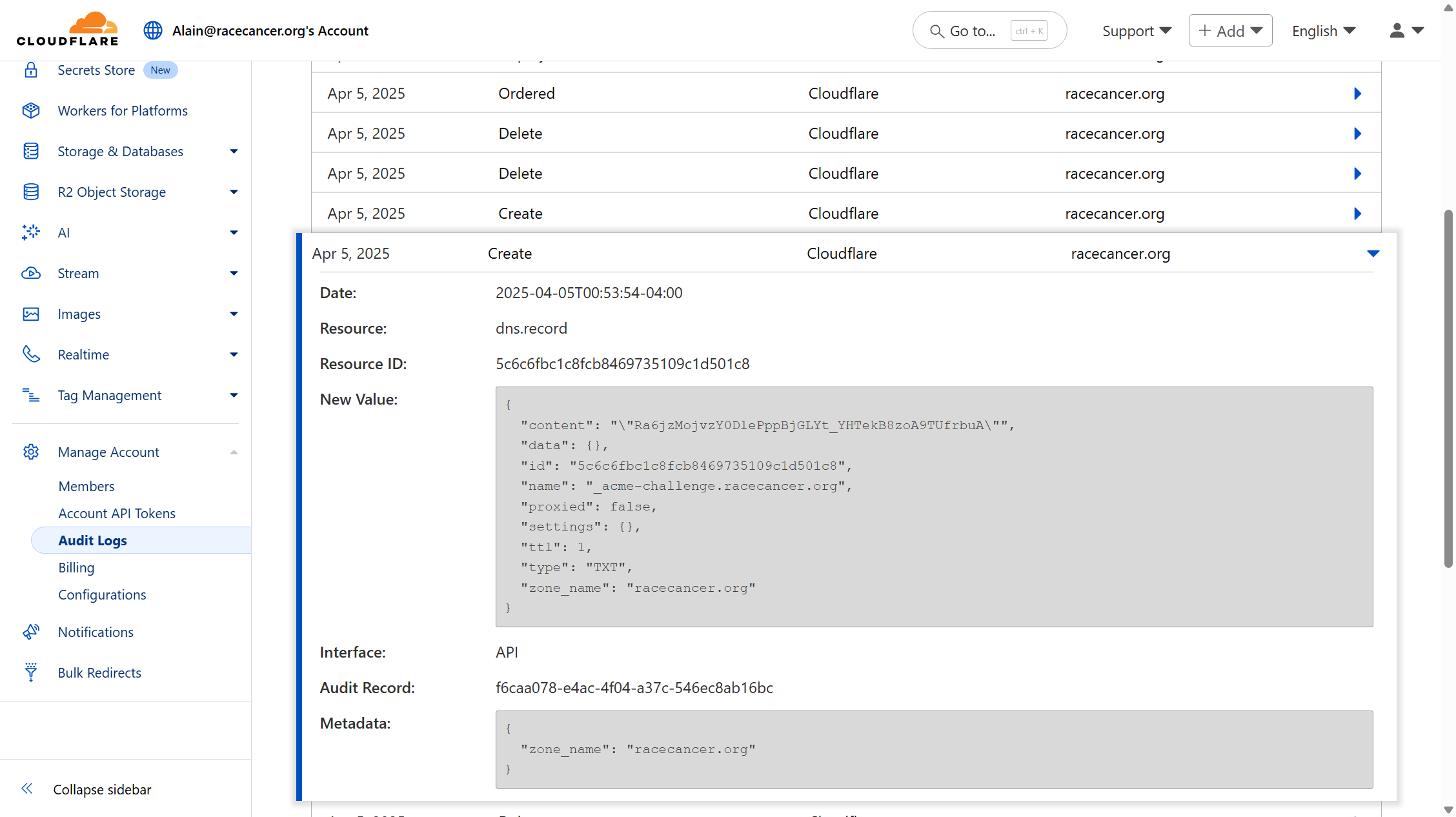Image resolution: width=1456 pixels, height=817 pixels.
Task: Click the Go to search field
Action: click(989, 31)
